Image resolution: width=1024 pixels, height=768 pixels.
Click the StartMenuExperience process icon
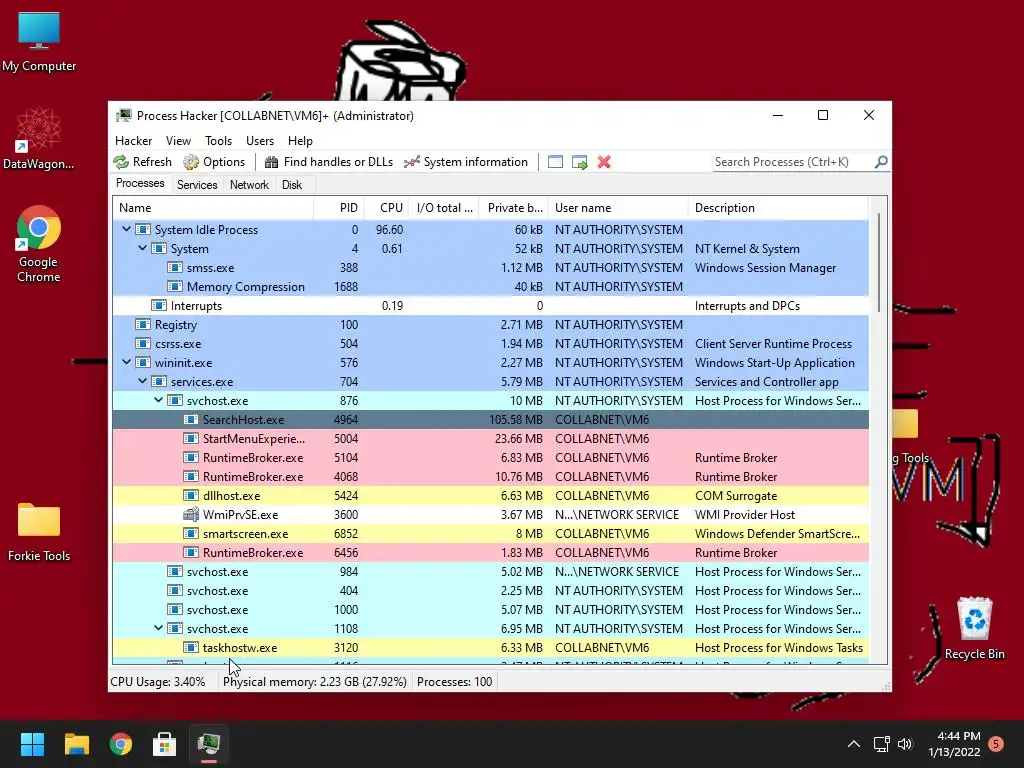coord(191,438)
